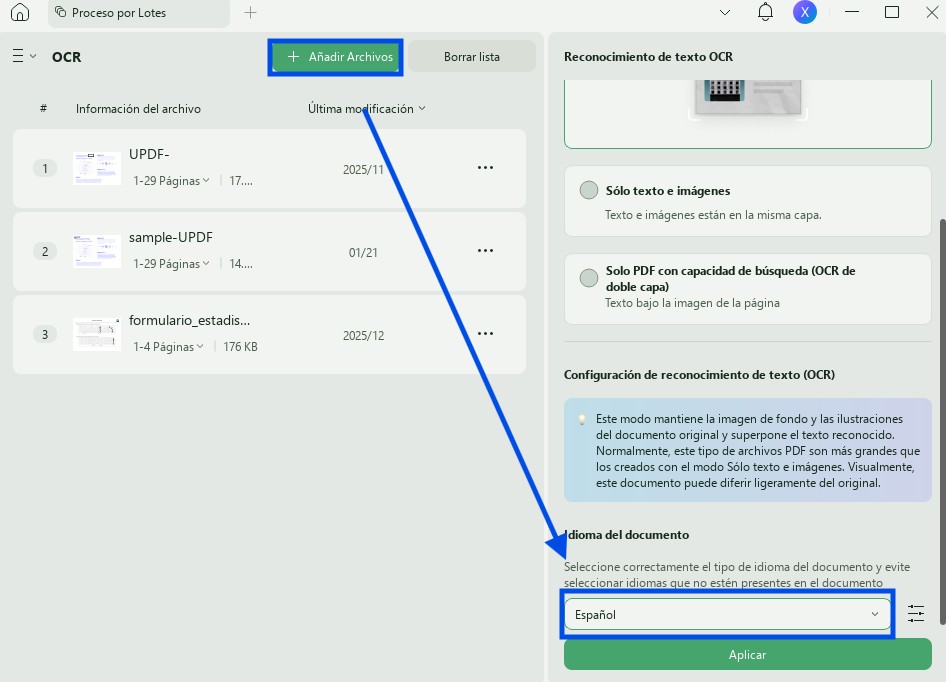Image resolution: width=946 pixels, height=682 pixels.
Task: Select Sólo texto e imágenes option
Action: (747, 201)
